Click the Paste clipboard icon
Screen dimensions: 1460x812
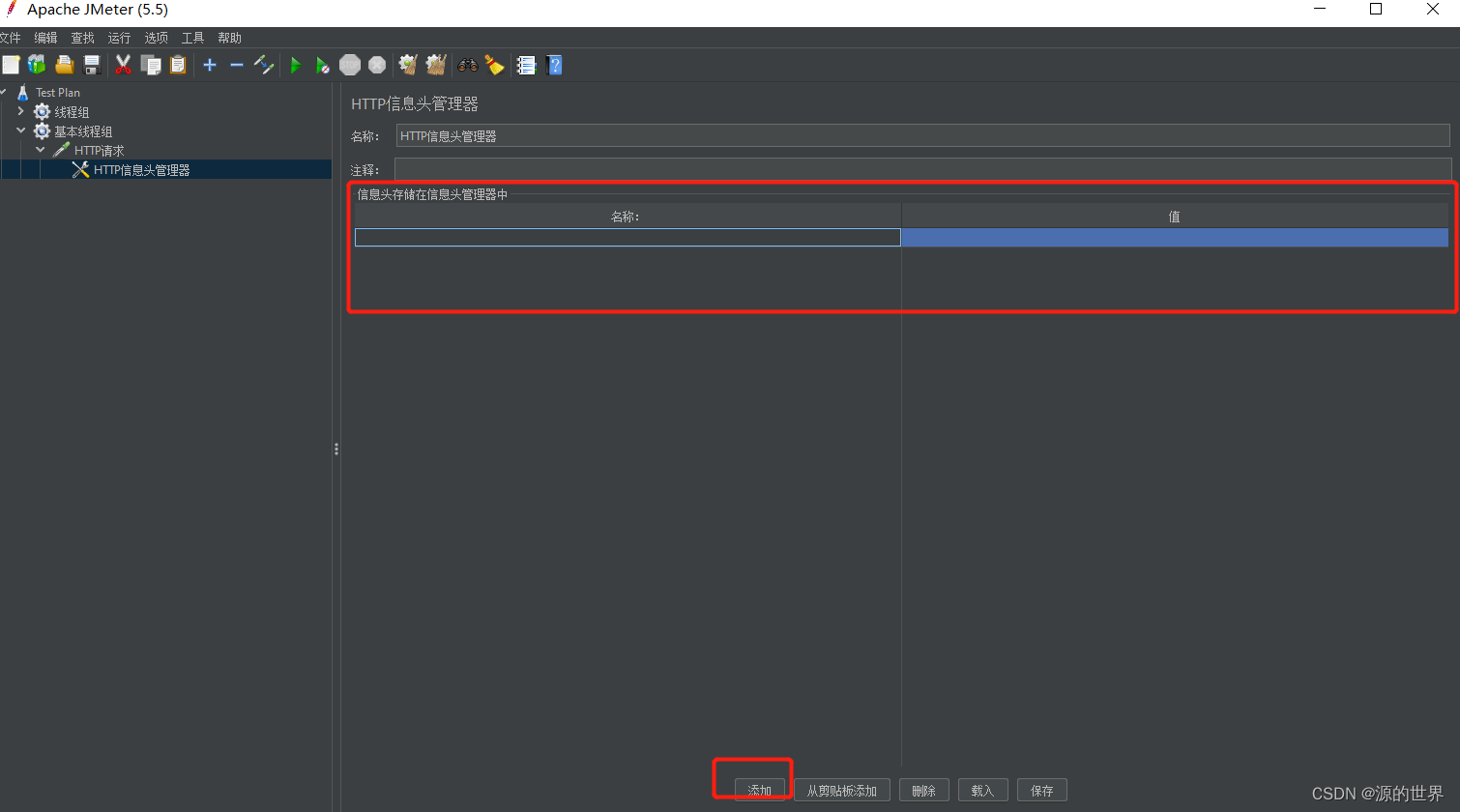click(178, 65)
